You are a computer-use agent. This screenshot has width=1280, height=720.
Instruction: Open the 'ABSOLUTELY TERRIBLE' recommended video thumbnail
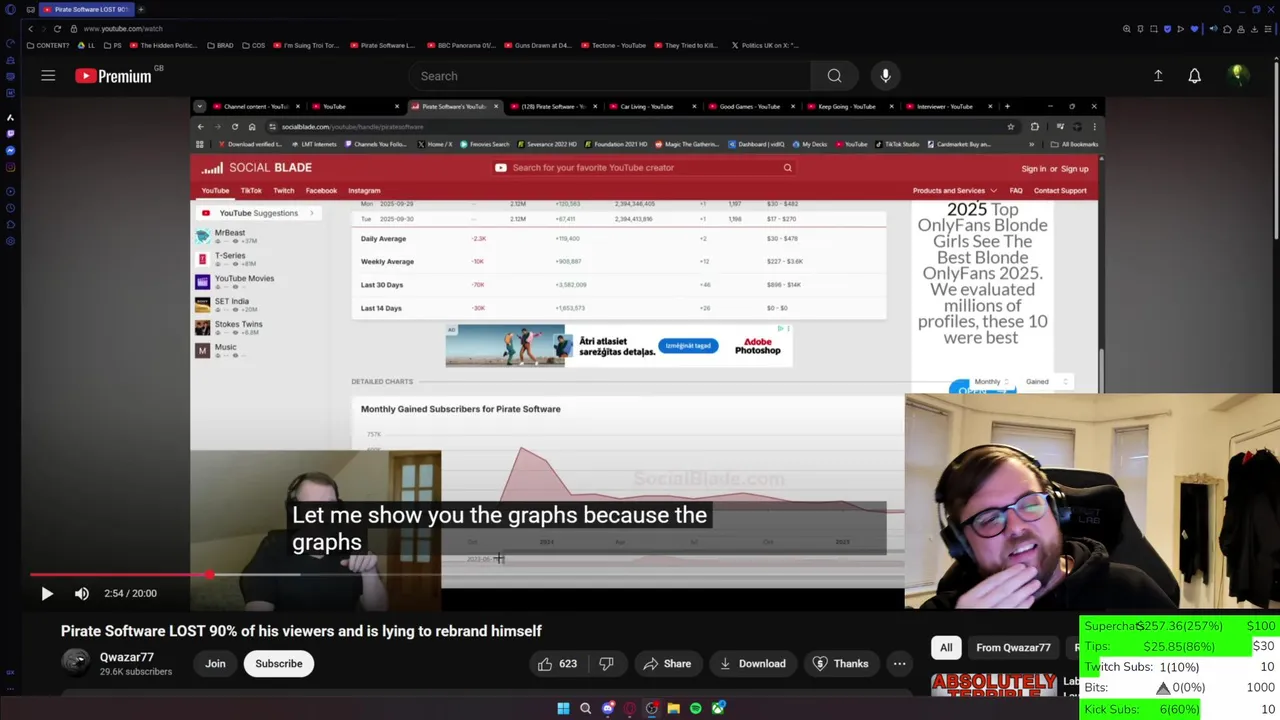[995, 685]
